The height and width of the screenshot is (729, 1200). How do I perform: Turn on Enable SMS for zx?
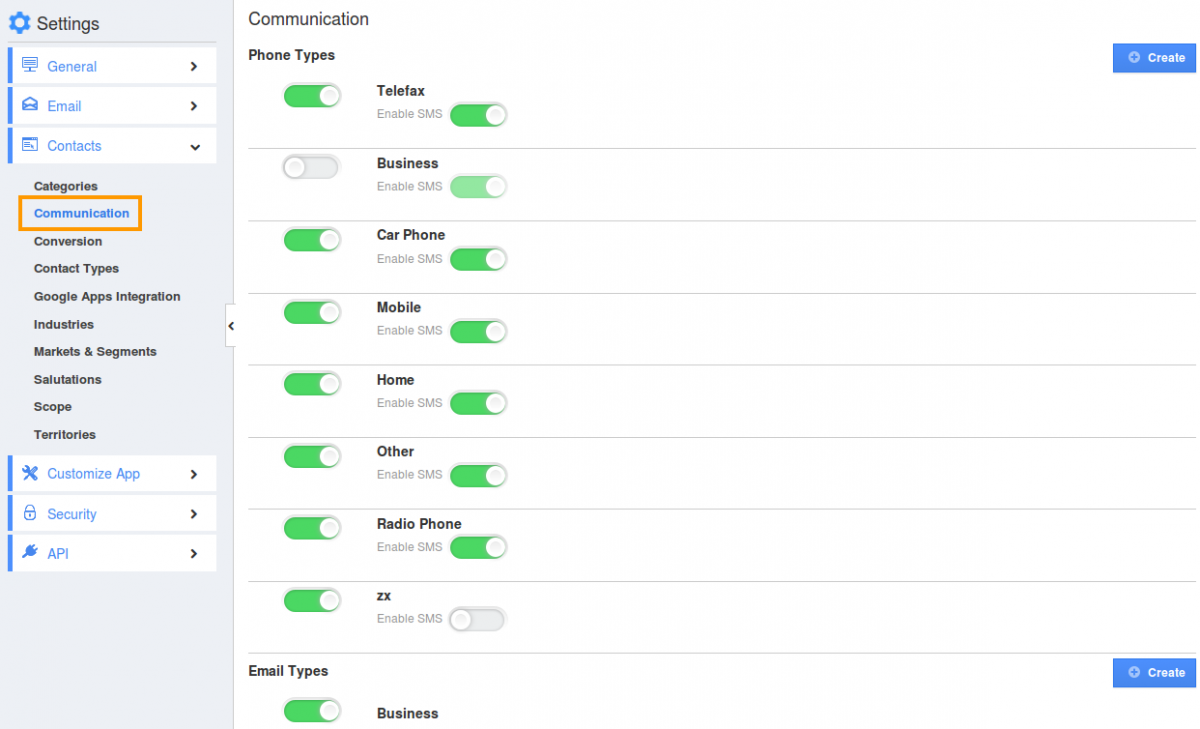pos(478,620)
